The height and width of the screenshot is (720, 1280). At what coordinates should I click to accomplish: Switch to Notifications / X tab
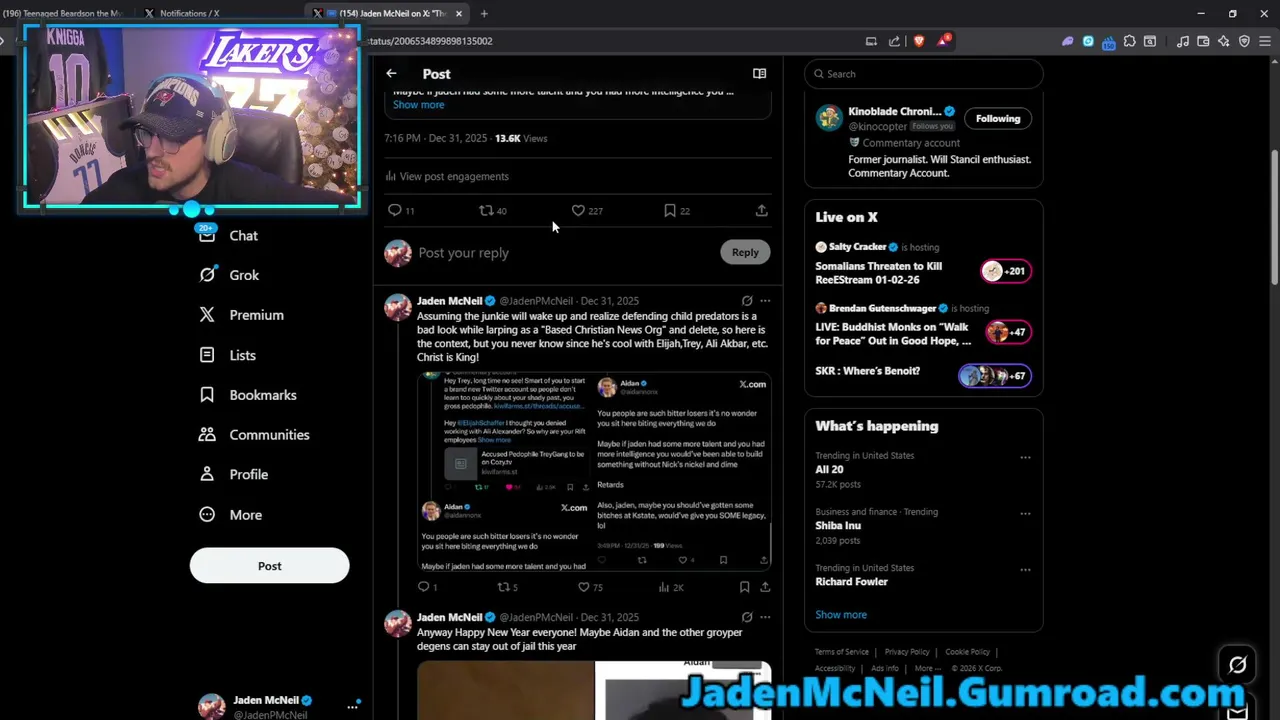pyautogui.click(x=189, y=14)
